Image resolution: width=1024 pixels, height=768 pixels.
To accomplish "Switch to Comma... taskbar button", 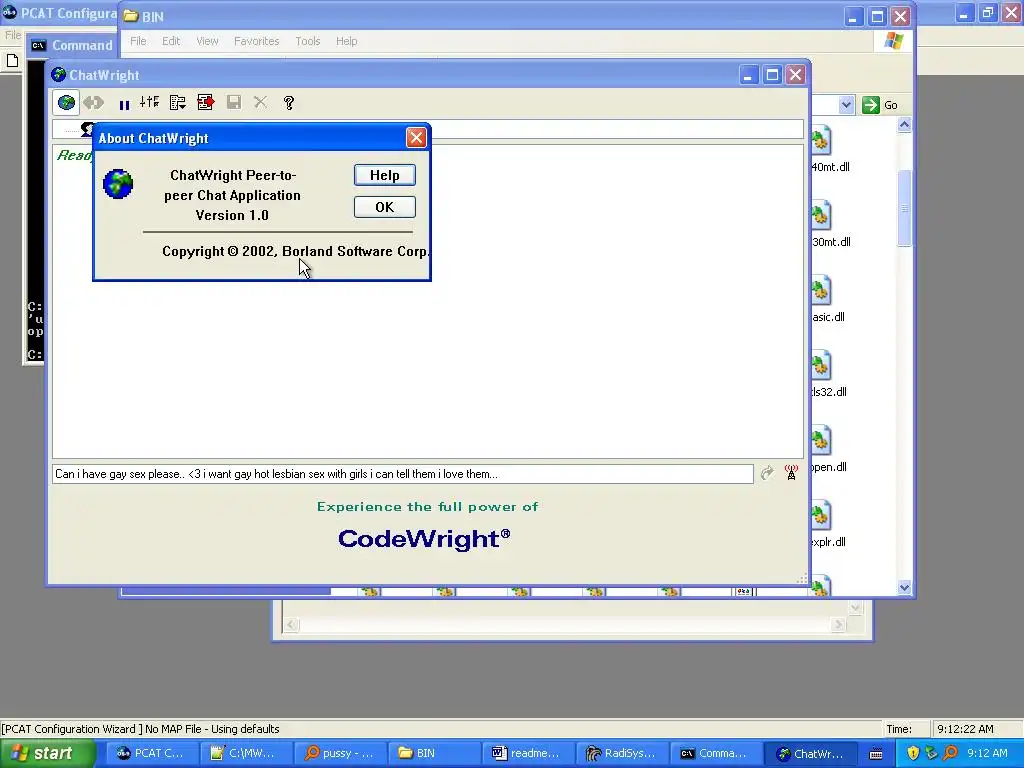I will coord(715,754).
